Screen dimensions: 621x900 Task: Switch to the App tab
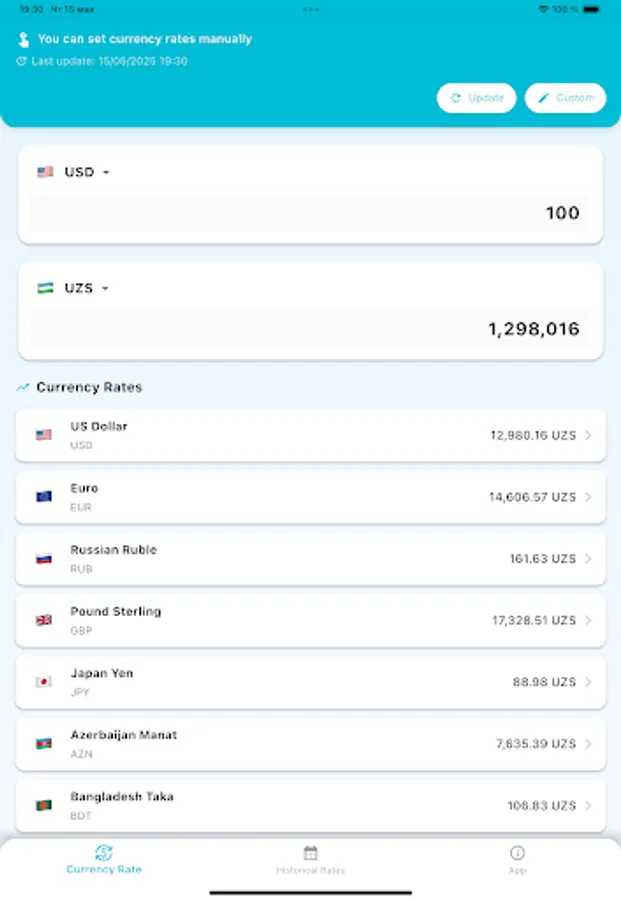click(x=517, y=862)
